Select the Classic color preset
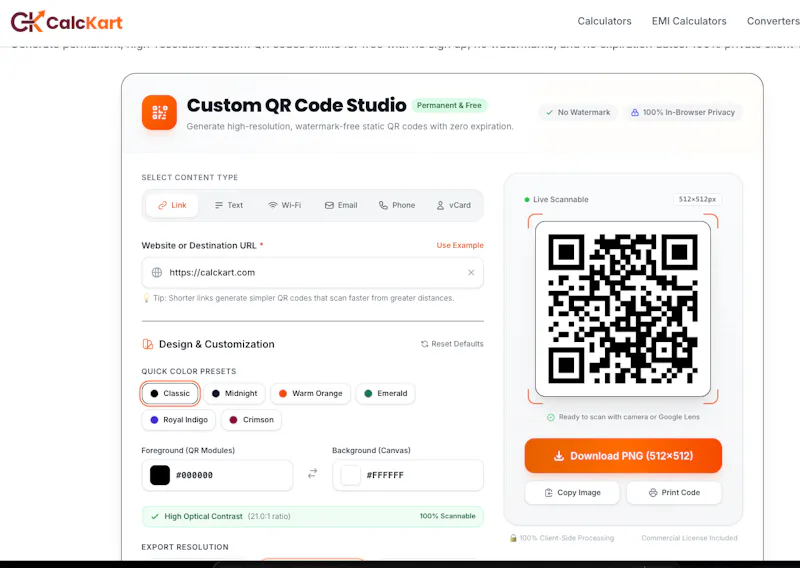 (x=170, y=393)
